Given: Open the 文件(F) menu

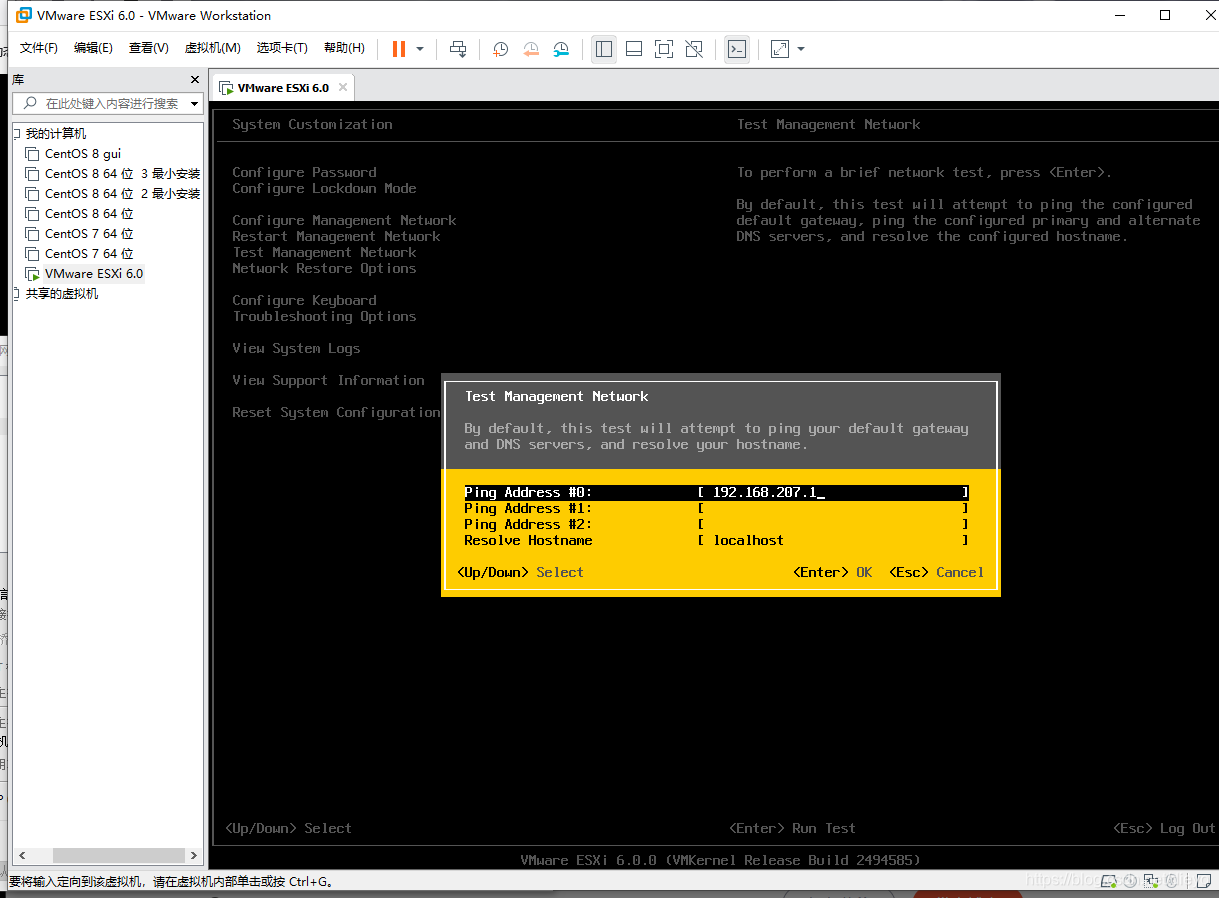Looking at the screenshot, I should point(39,48).
